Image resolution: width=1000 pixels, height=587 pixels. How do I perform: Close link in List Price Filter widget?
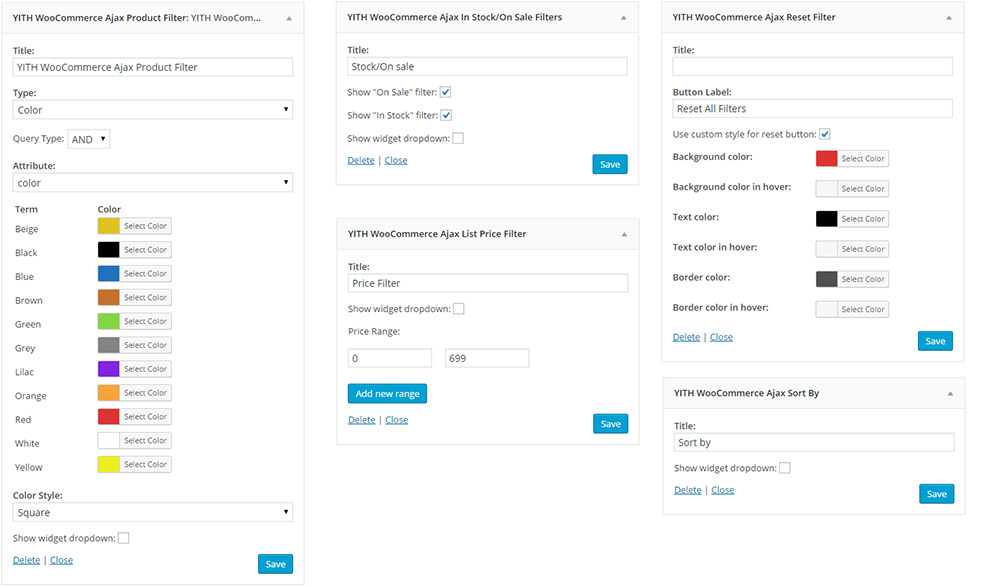tap(397, 419)
